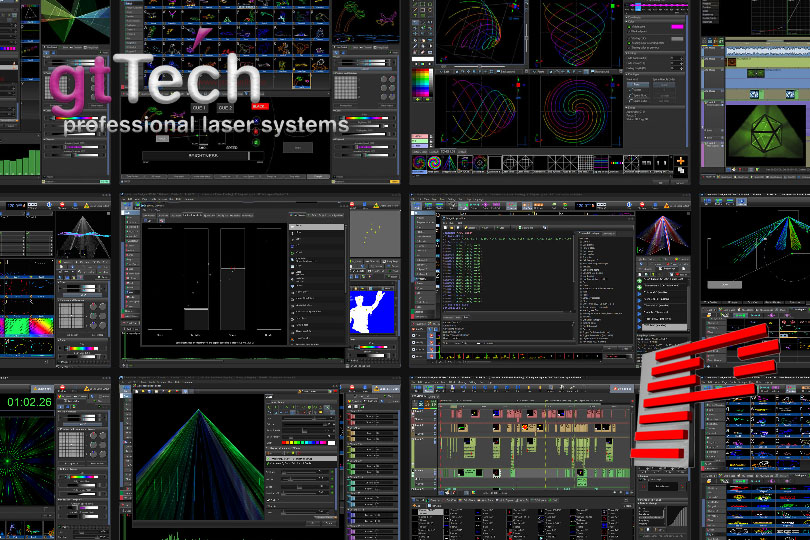Viewport: 810px width, 540px height.
Task: Select highlighted gray list row under laser fan preview
Action: pos(664,327)
